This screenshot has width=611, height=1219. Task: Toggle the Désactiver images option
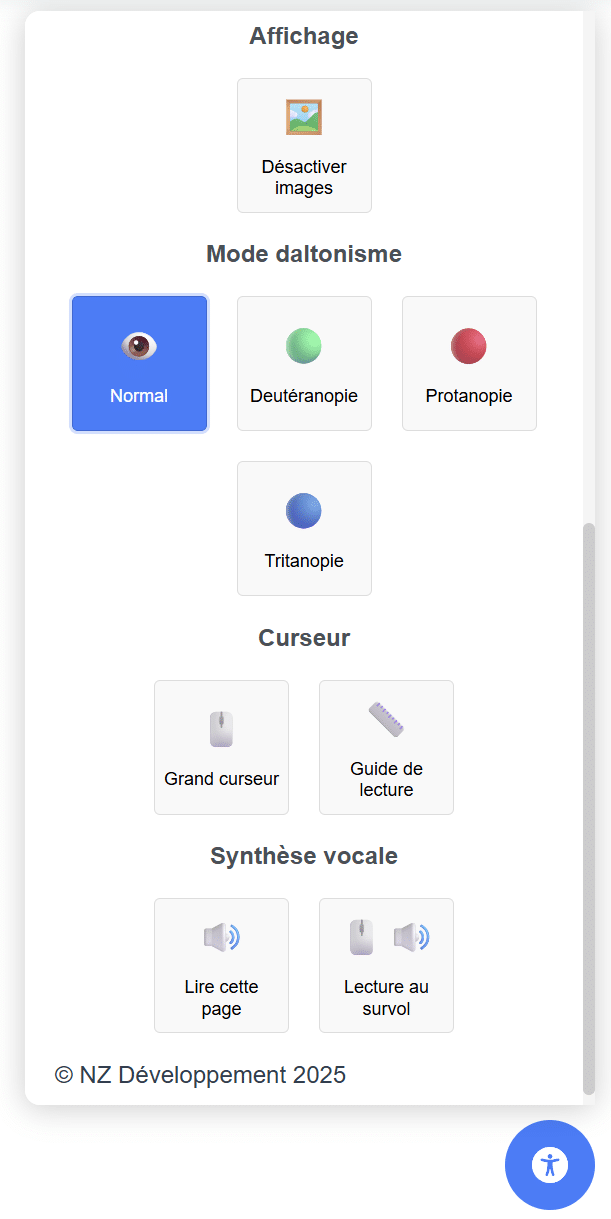pos(304,177)
